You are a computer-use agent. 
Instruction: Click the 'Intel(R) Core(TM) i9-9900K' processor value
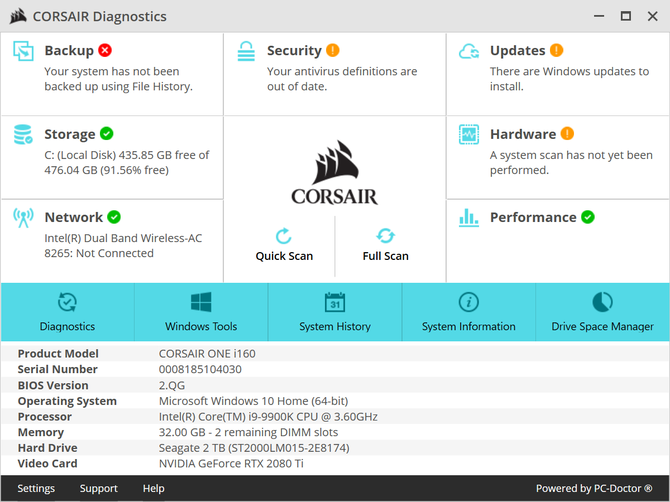point(268,417)
